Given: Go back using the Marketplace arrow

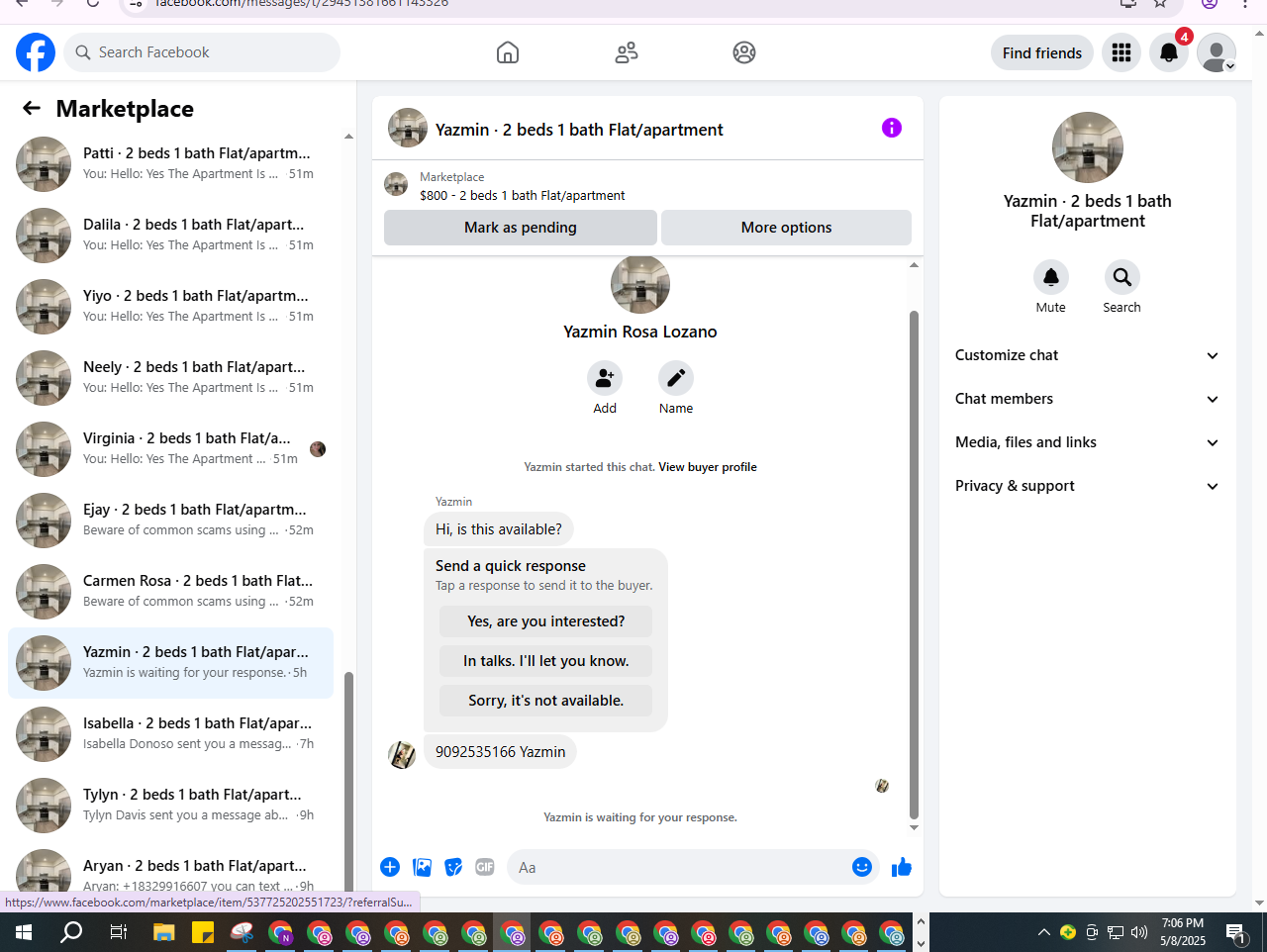Looking at the screenshot, I should click(32, 109).
